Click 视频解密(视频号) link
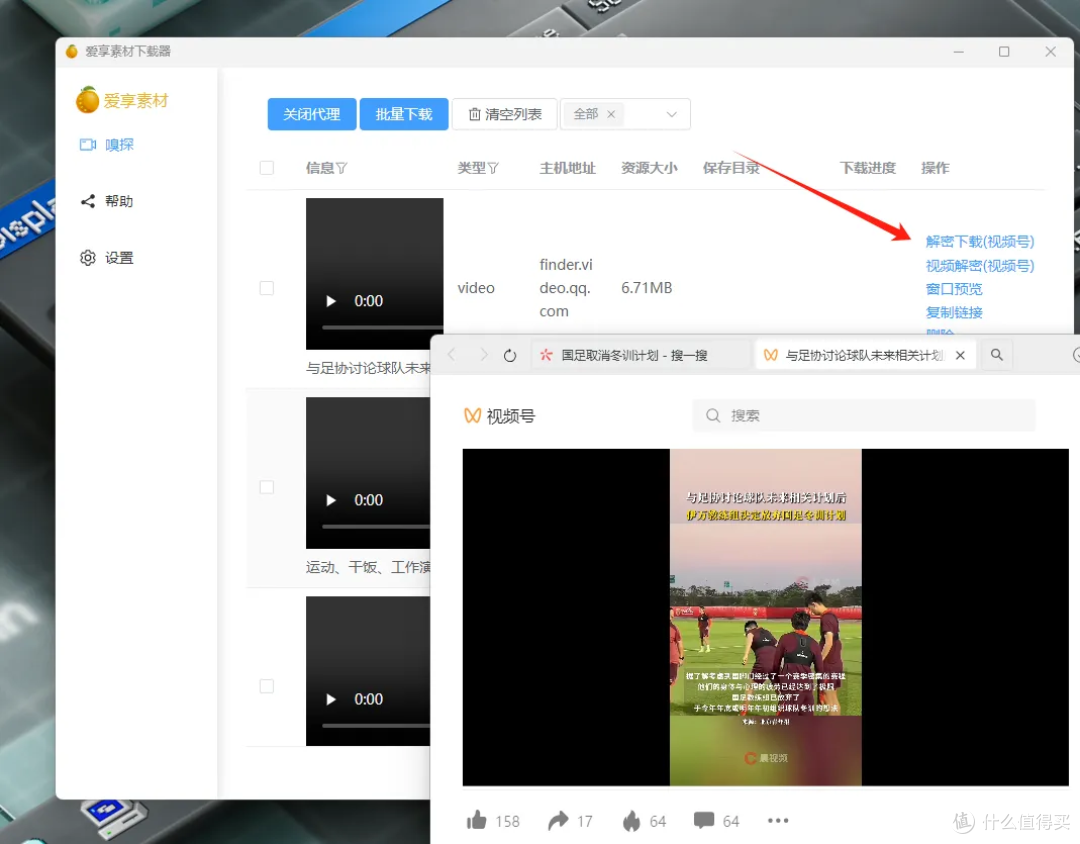1080x844 pixels. click(x=980, y=266)
